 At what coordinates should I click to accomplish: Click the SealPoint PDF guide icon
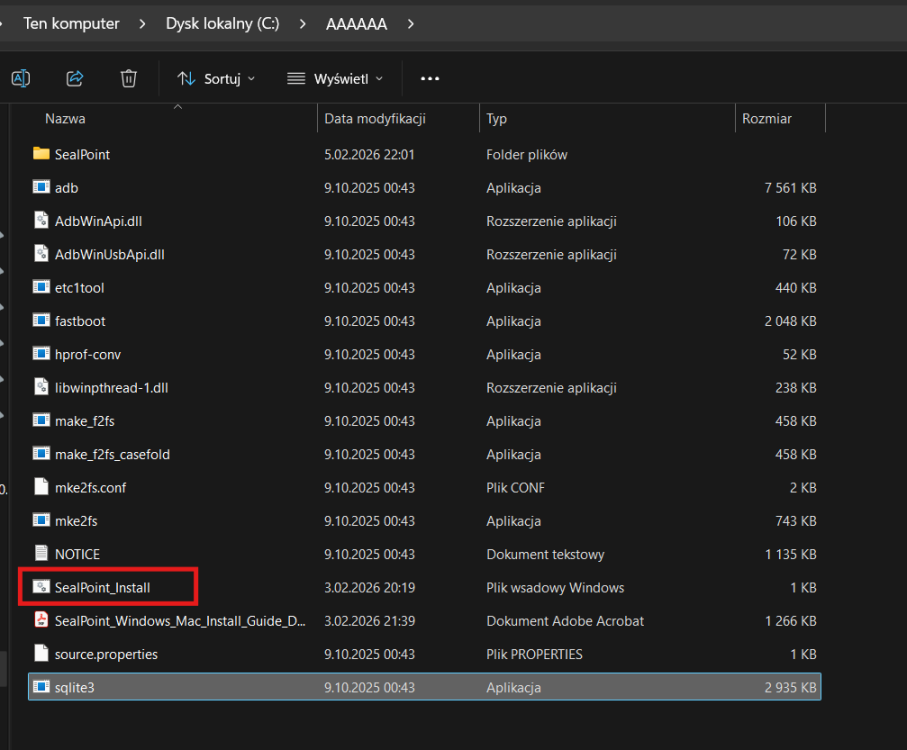point(41,621)
